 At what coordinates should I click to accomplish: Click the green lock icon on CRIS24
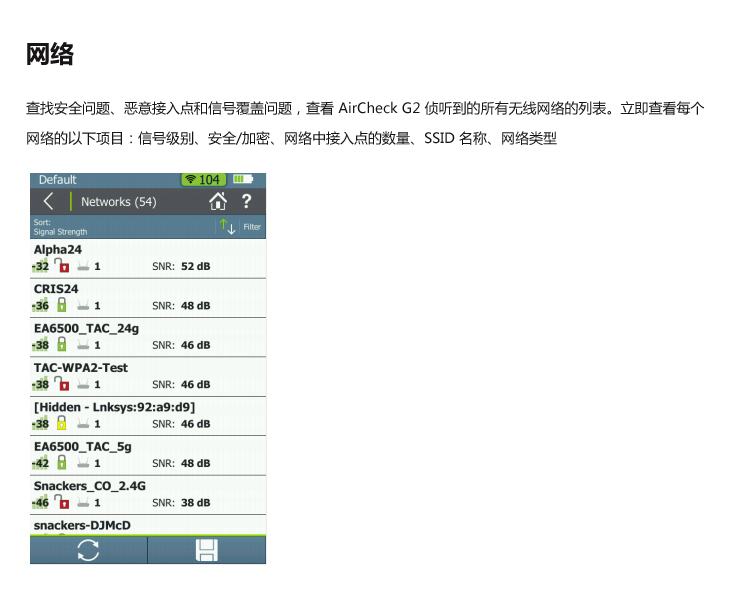[x=62, y=304]
